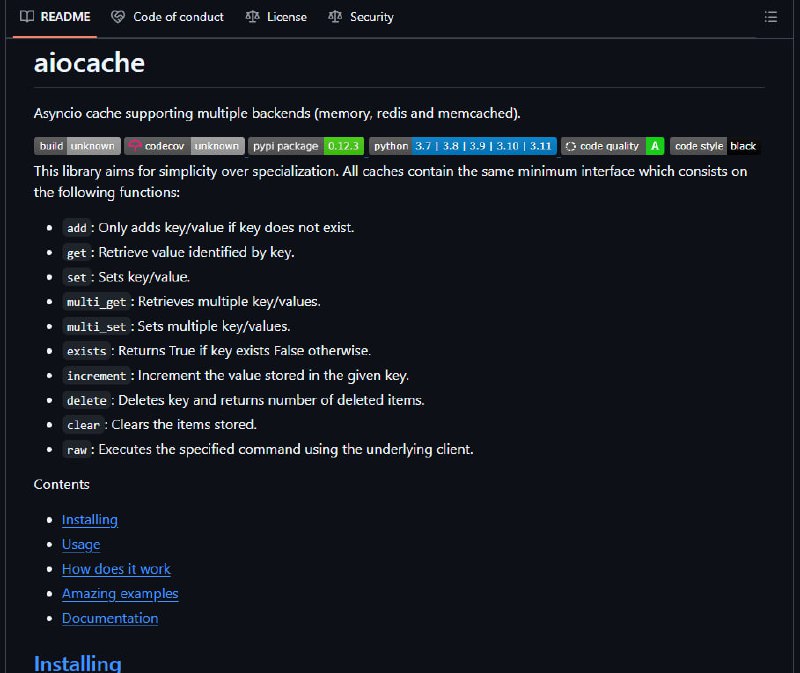
Task: Click 'Sets key/value.' description text
Action: pos(144,277)
